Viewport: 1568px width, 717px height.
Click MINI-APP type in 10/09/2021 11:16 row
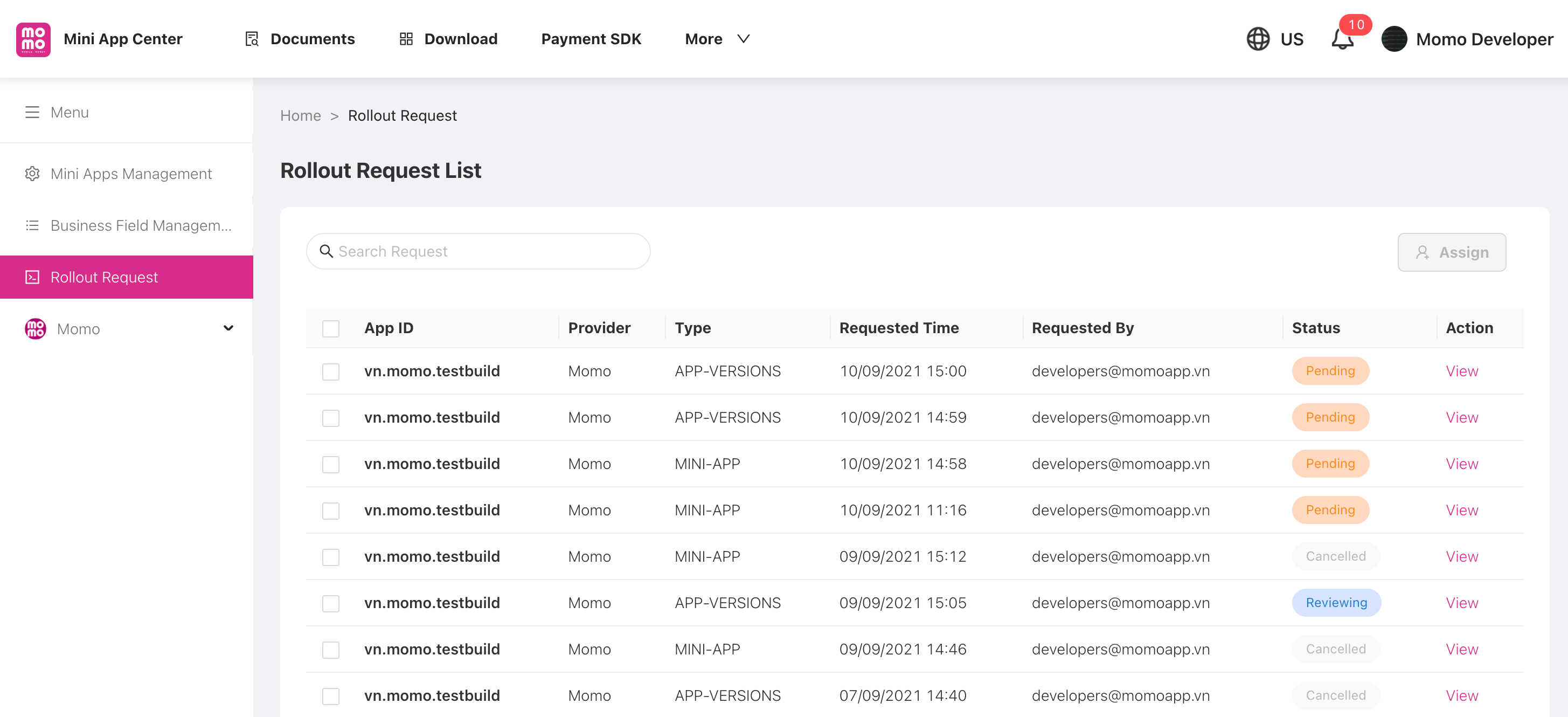click(707, 510)
